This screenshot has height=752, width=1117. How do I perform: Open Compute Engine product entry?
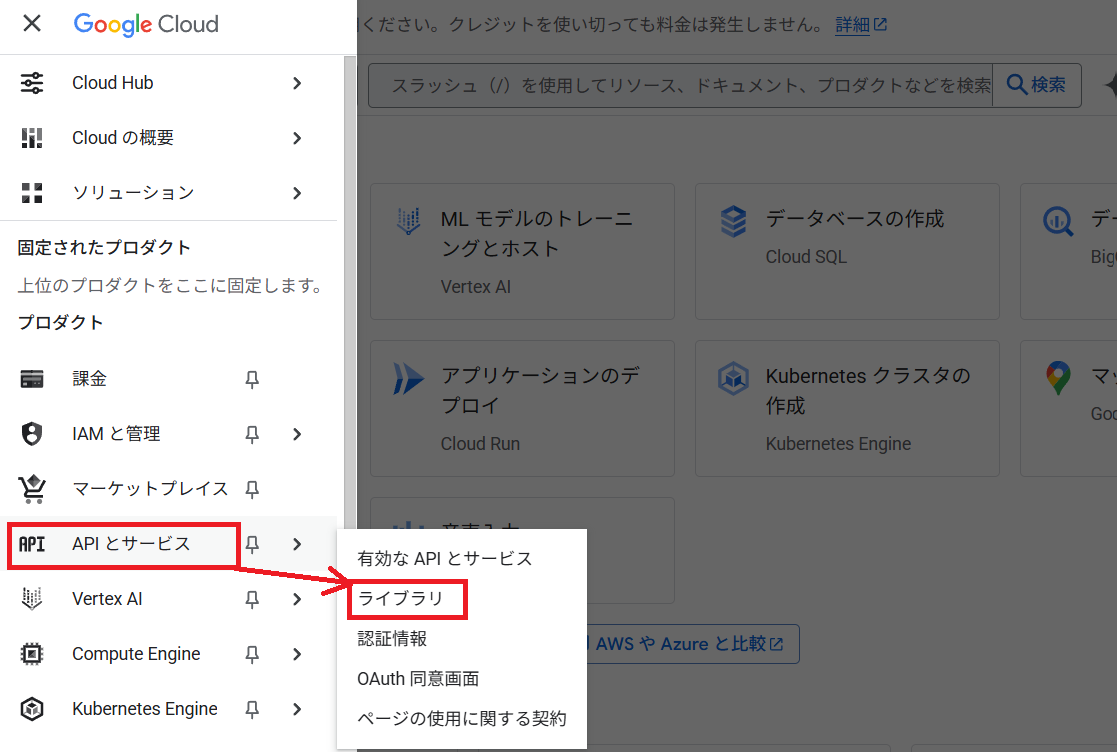coord(168,654)
